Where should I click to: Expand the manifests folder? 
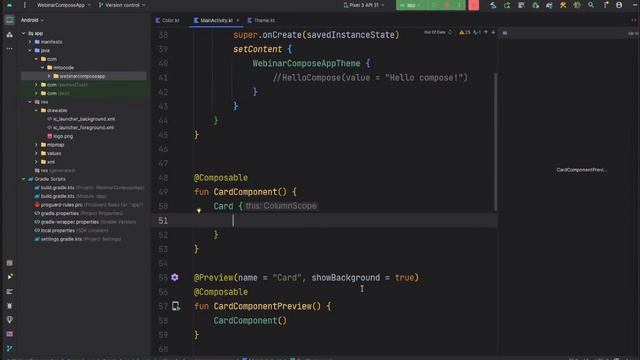pyautogui.click(x=30, y=42)
